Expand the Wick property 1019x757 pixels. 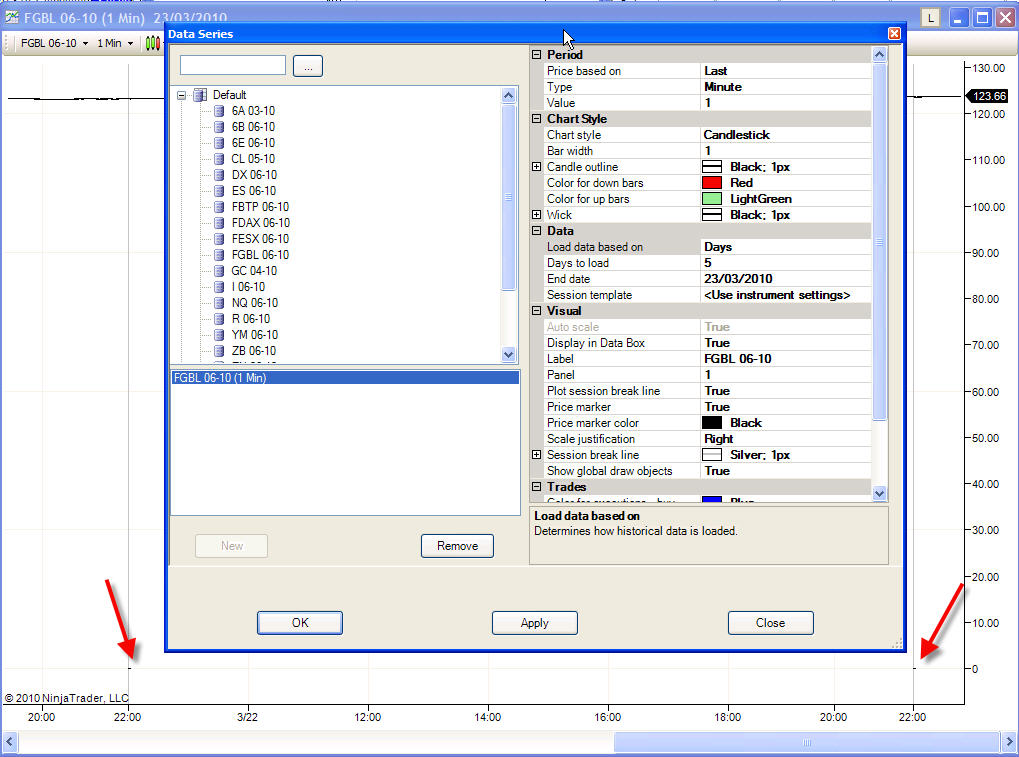tap(536, 214)
